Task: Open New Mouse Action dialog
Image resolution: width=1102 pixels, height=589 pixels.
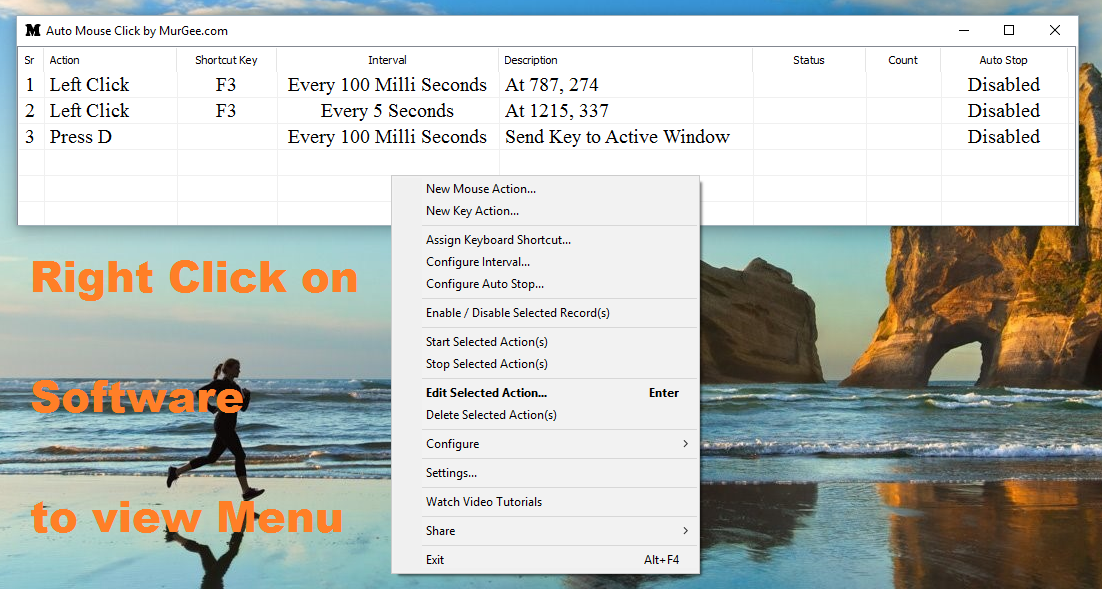Action: 480,188
